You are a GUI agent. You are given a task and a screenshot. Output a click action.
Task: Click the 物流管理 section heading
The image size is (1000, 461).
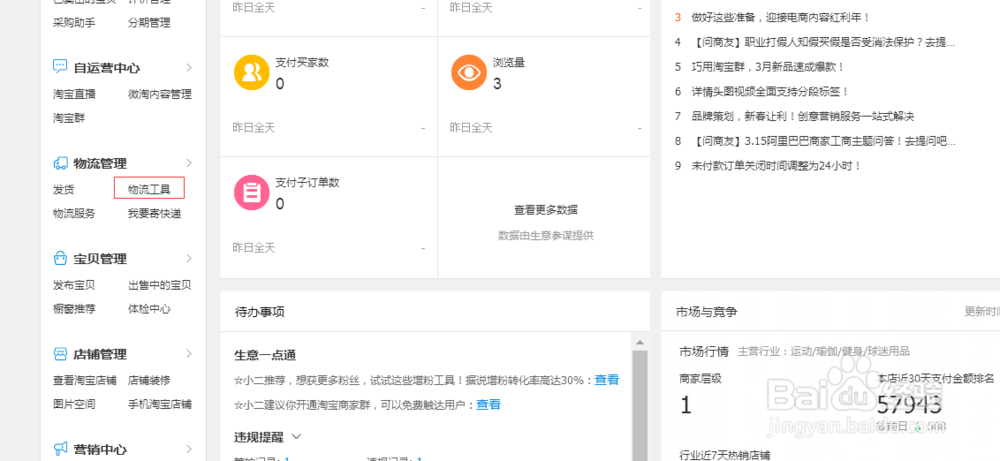100,163
